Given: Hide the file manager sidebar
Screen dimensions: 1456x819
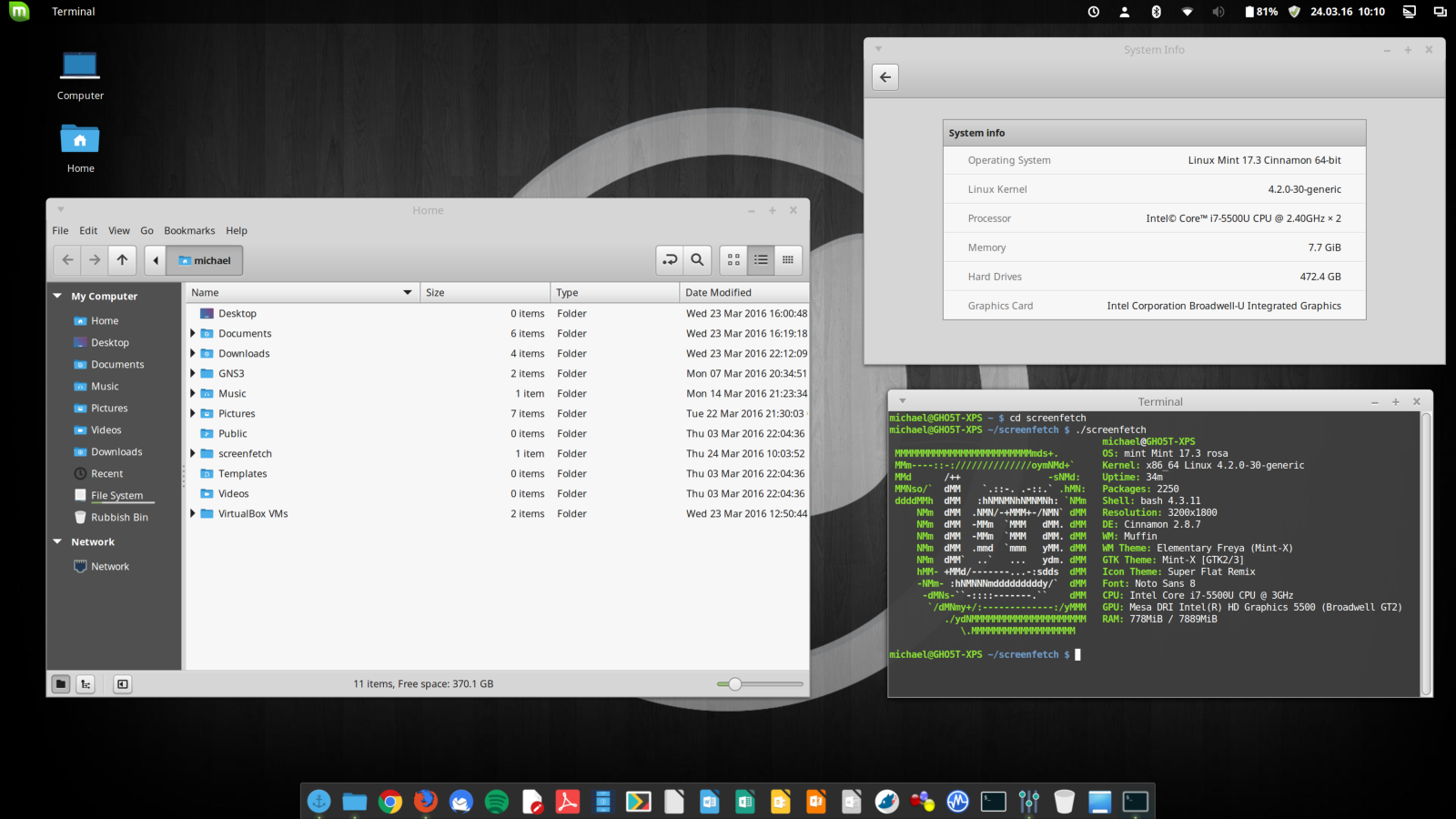Looking at the screenshot, I should point(123,684).
